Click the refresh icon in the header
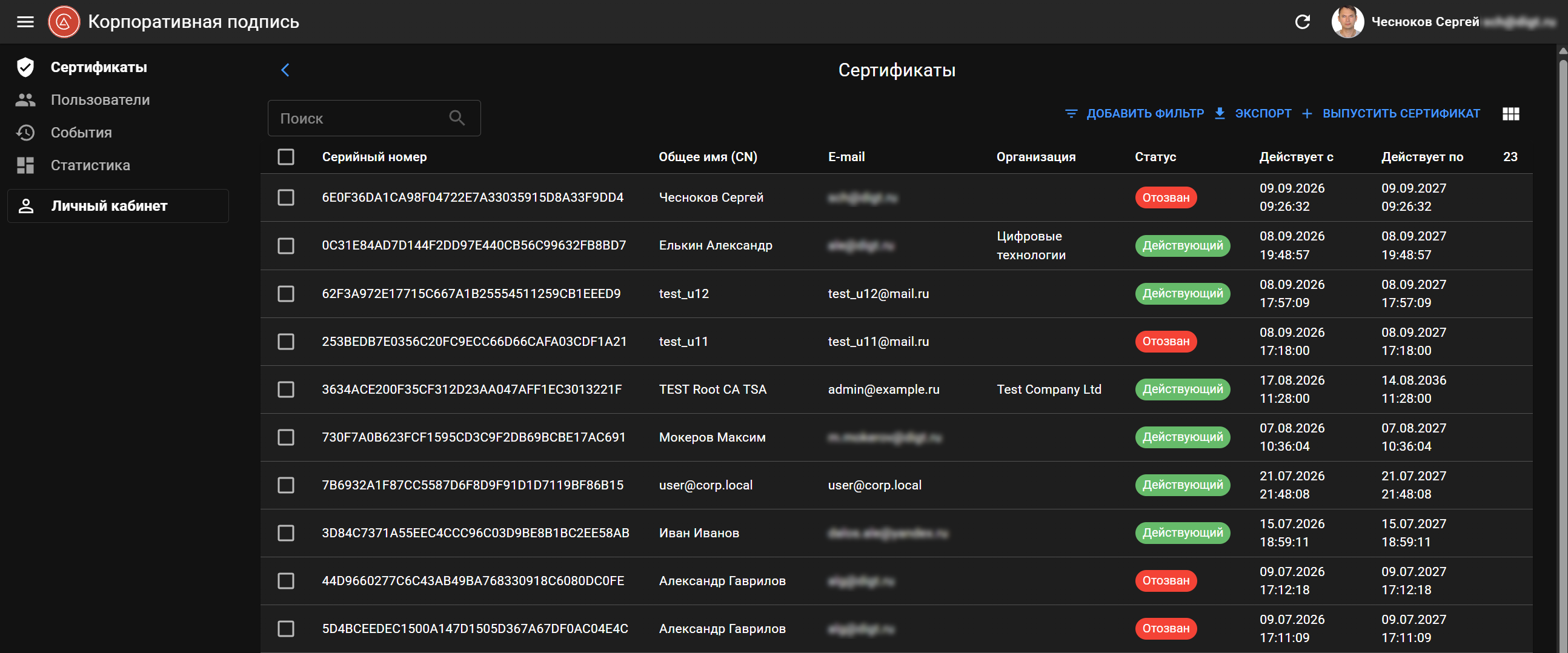 pyautogui.click(x=1302, y=22)
